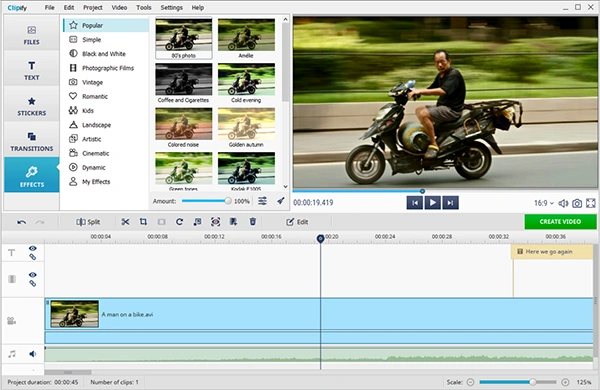
Task: Select the 'Here we go again' text clip
Action: [x=552, y=251]
